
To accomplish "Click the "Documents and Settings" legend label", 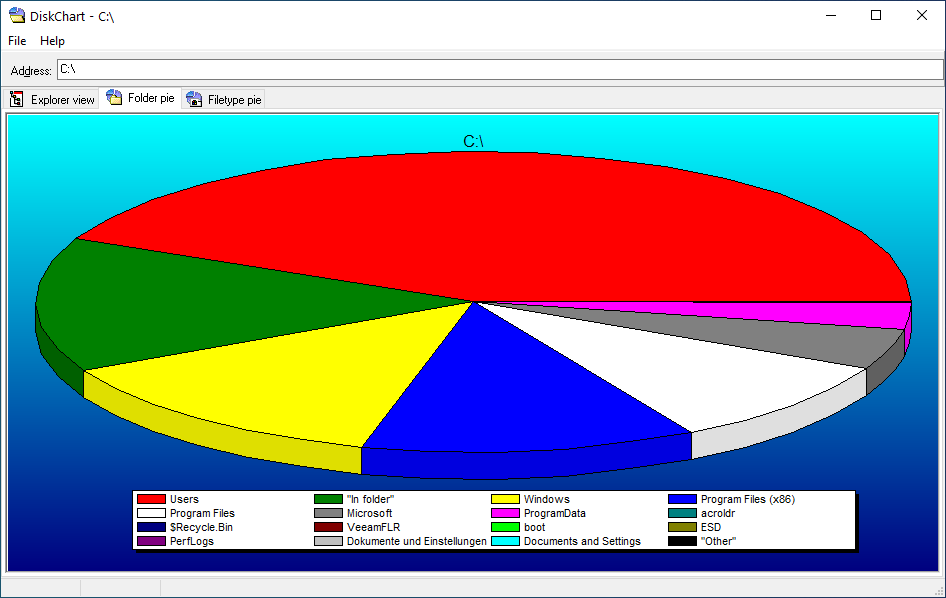I will pos(582,541).
